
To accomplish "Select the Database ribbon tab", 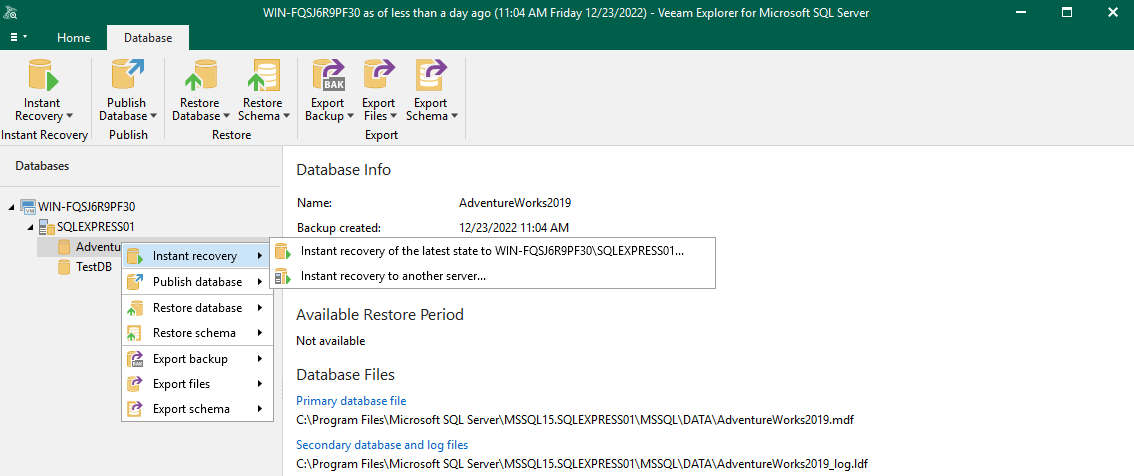I will coord(148,38).
